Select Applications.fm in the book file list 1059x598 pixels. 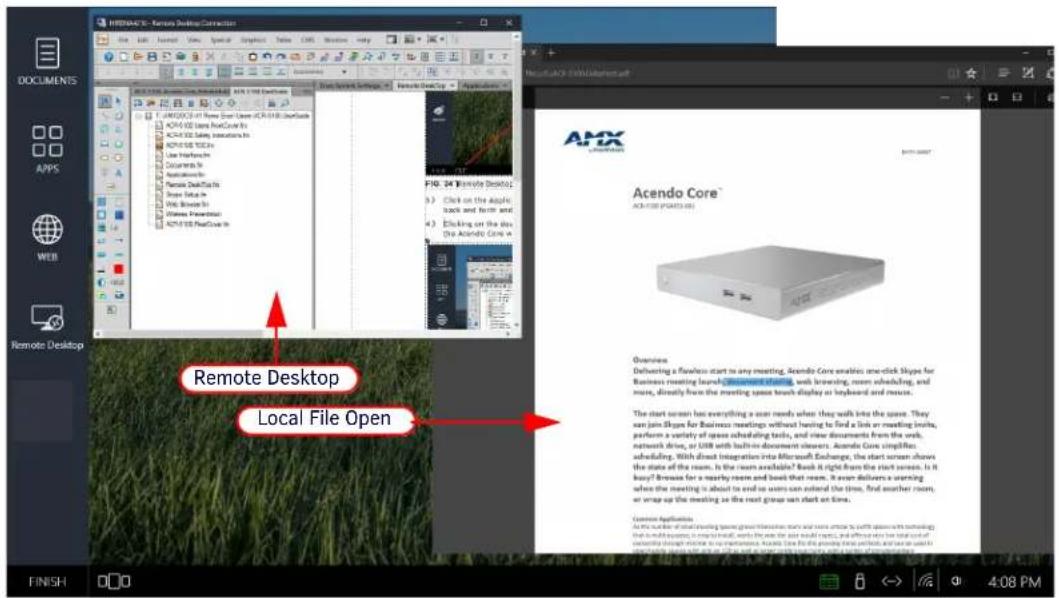pyautogui.click(x=185, y=174)
